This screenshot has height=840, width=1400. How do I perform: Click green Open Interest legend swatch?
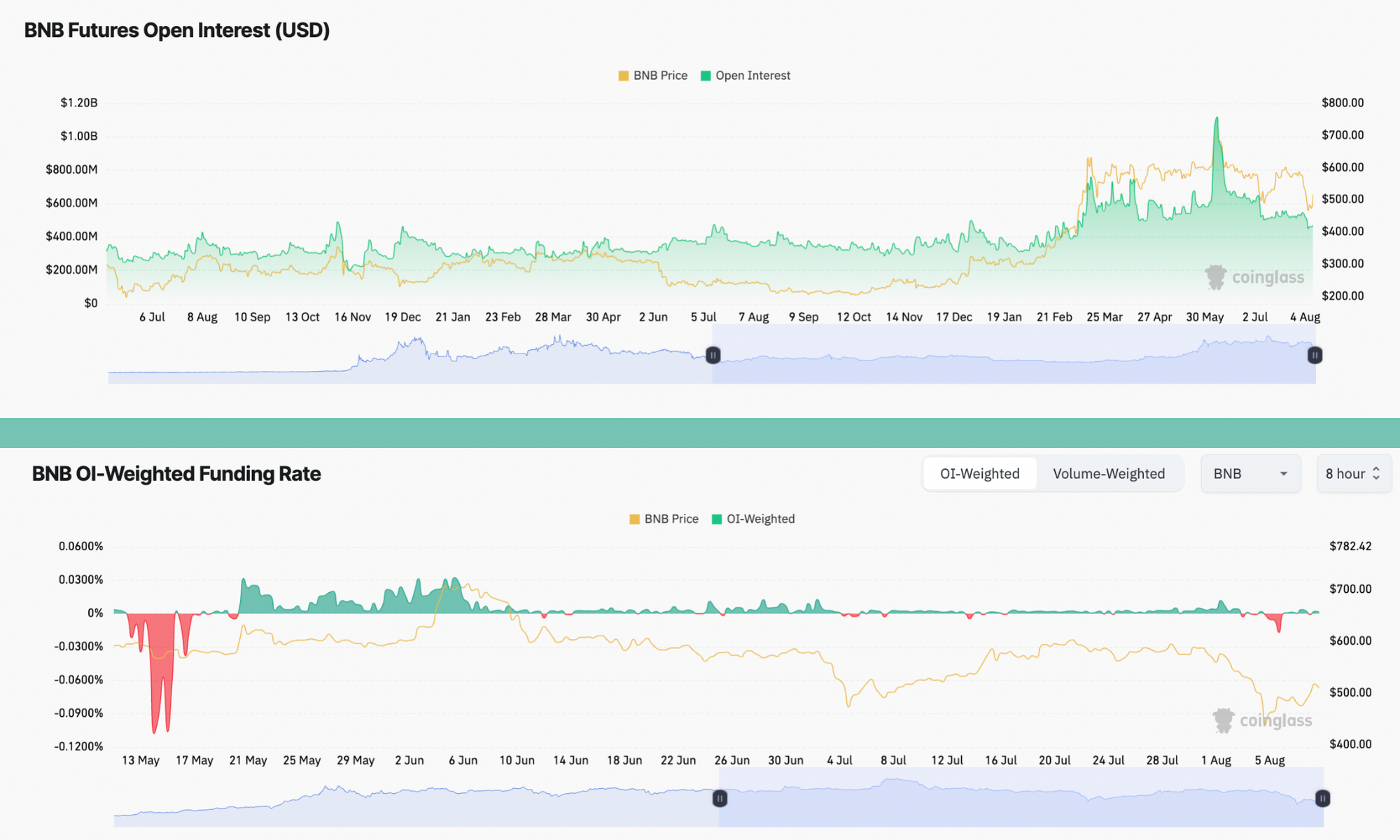[706, 76]
